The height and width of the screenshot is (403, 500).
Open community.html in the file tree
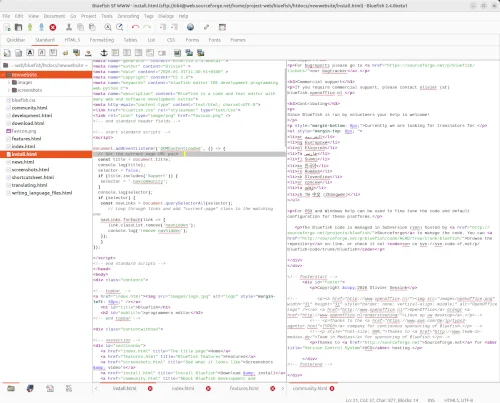pos(29,108)
